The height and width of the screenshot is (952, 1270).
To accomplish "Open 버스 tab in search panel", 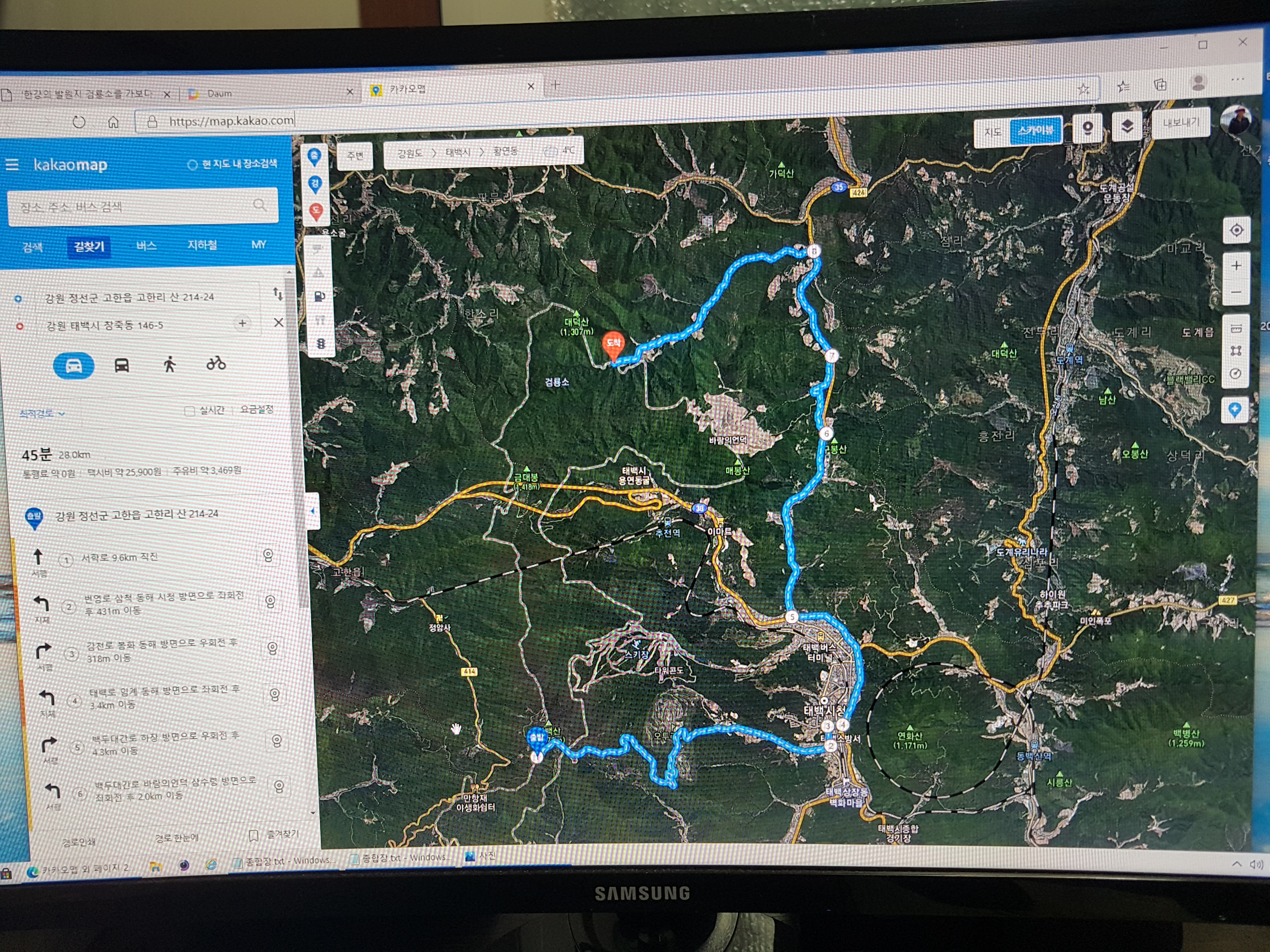I will pos(146,246).
